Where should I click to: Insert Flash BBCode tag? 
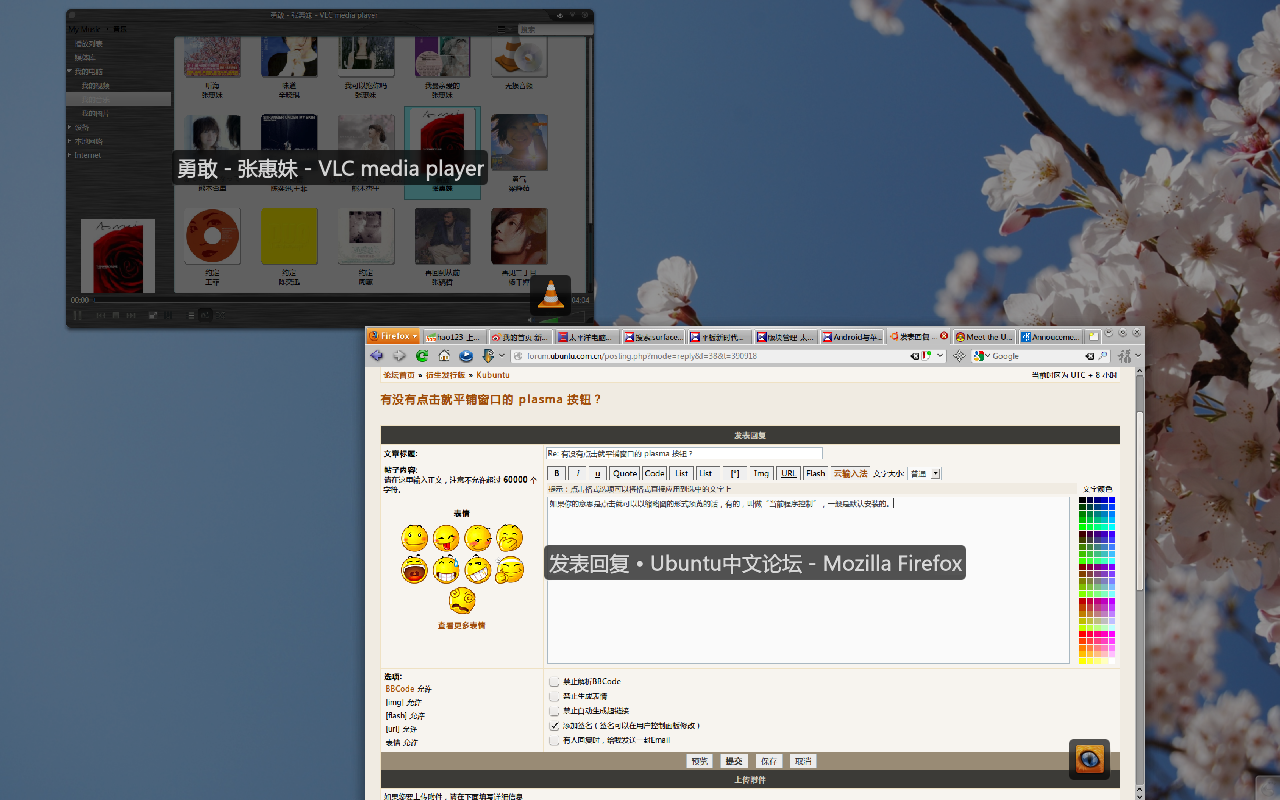(816, 473)
